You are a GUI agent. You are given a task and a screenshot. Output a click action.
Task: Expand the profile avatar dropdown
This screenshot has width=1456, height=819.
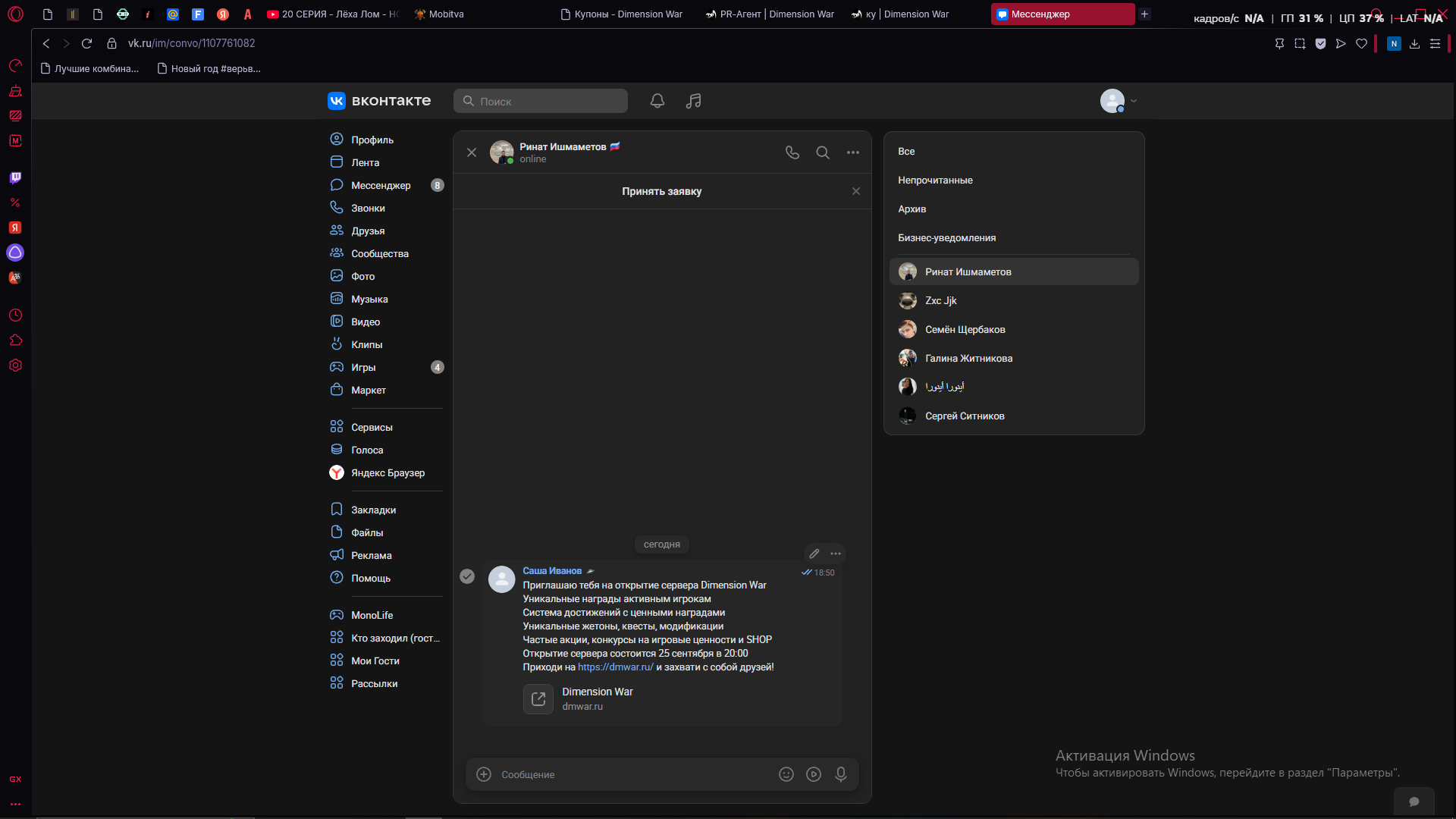(1119, 101)
